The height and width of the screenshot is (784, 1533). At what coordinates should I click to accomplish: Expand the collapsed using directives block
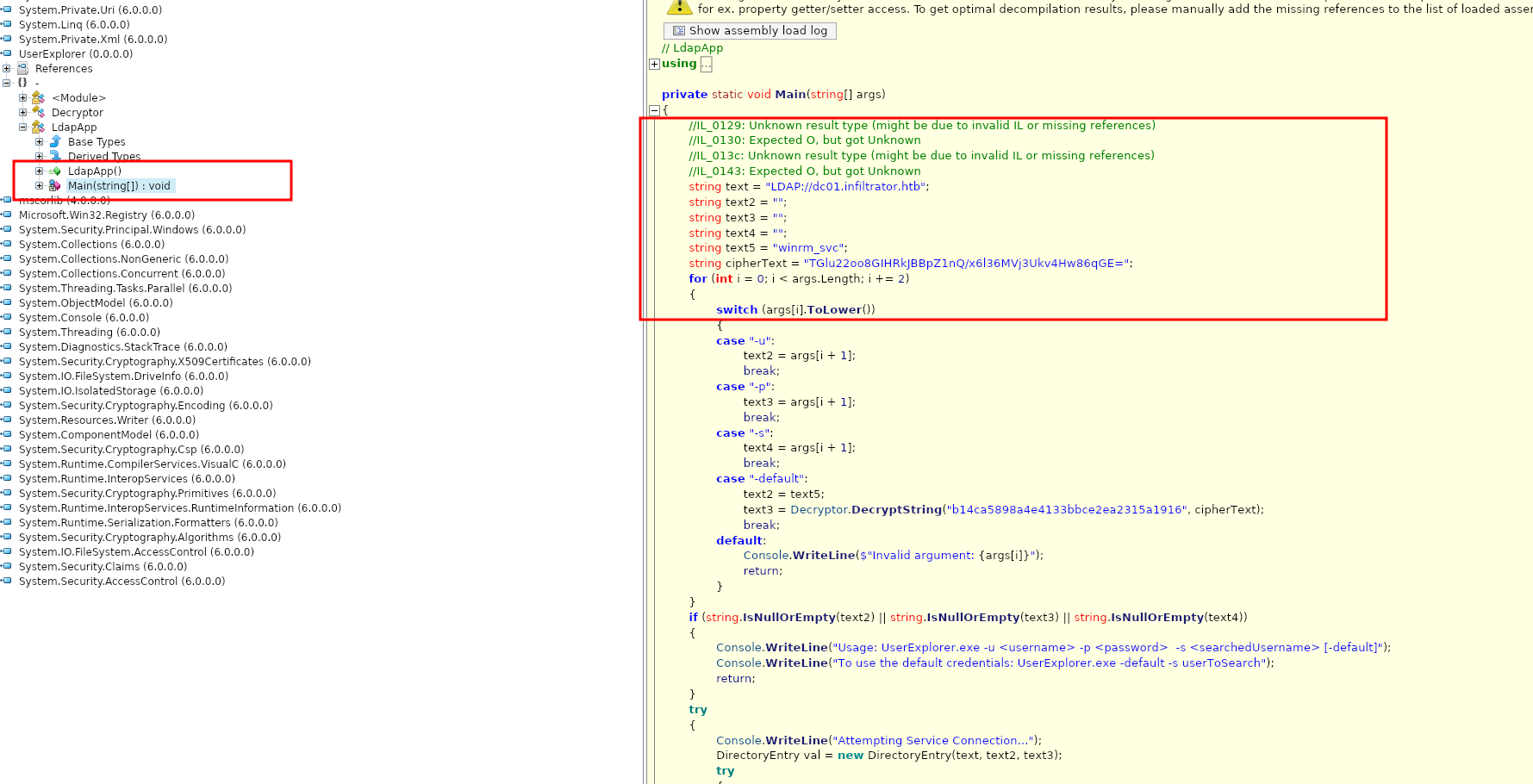(654, 64)
